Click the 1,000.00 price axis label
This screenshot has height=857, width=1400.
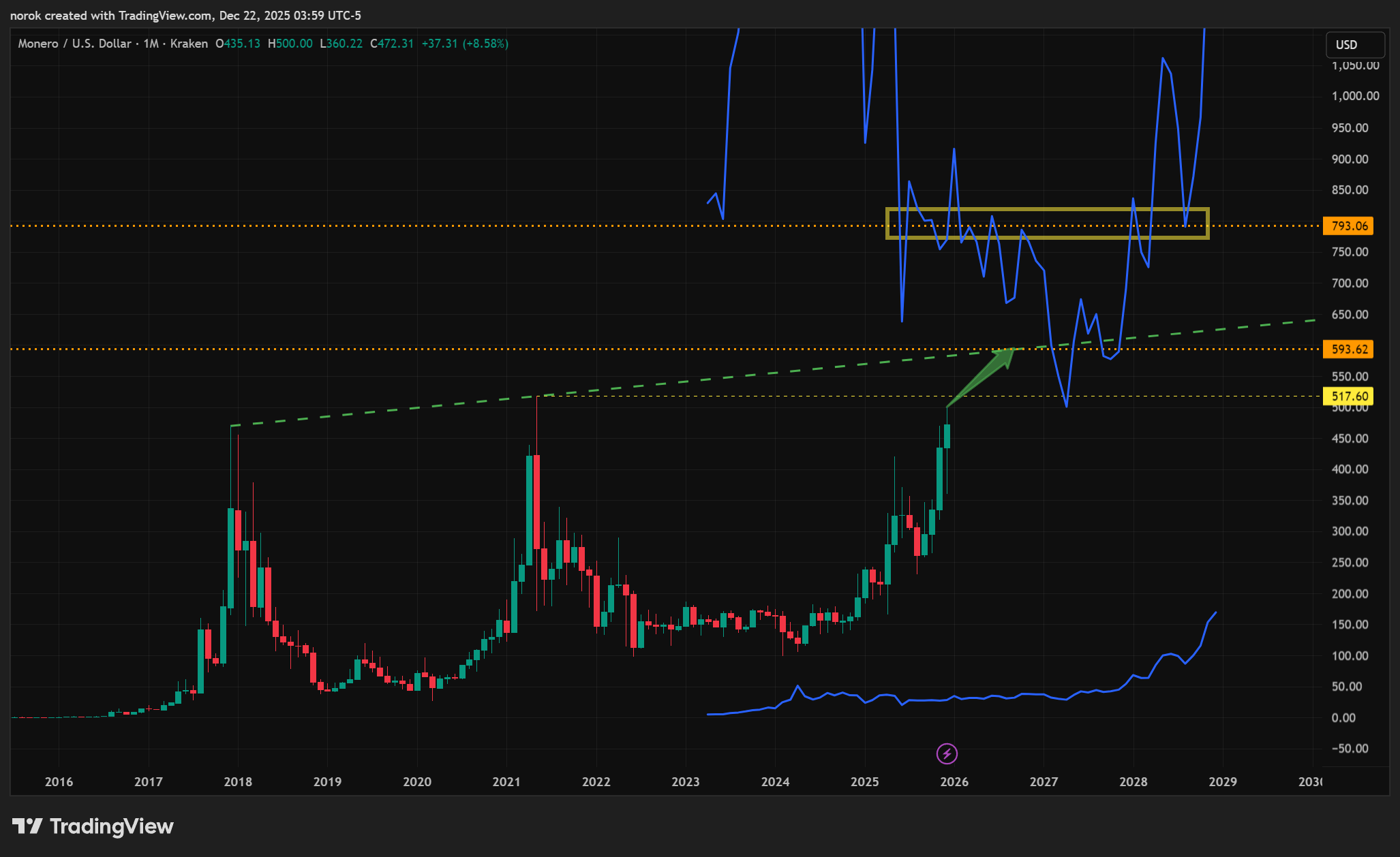coord(1355,96)
